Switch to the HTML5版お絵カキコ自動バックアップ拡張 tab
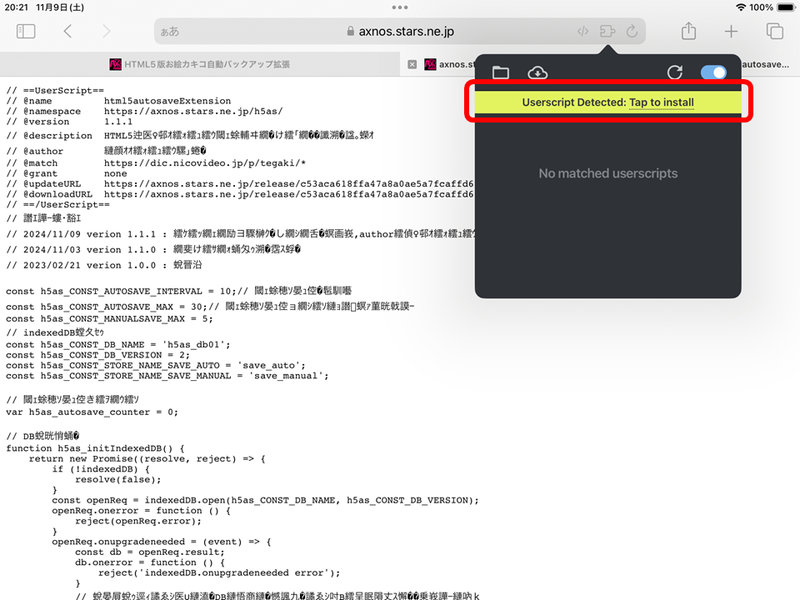800x600 pixels. pyautogui.click(x=200, y=64)
